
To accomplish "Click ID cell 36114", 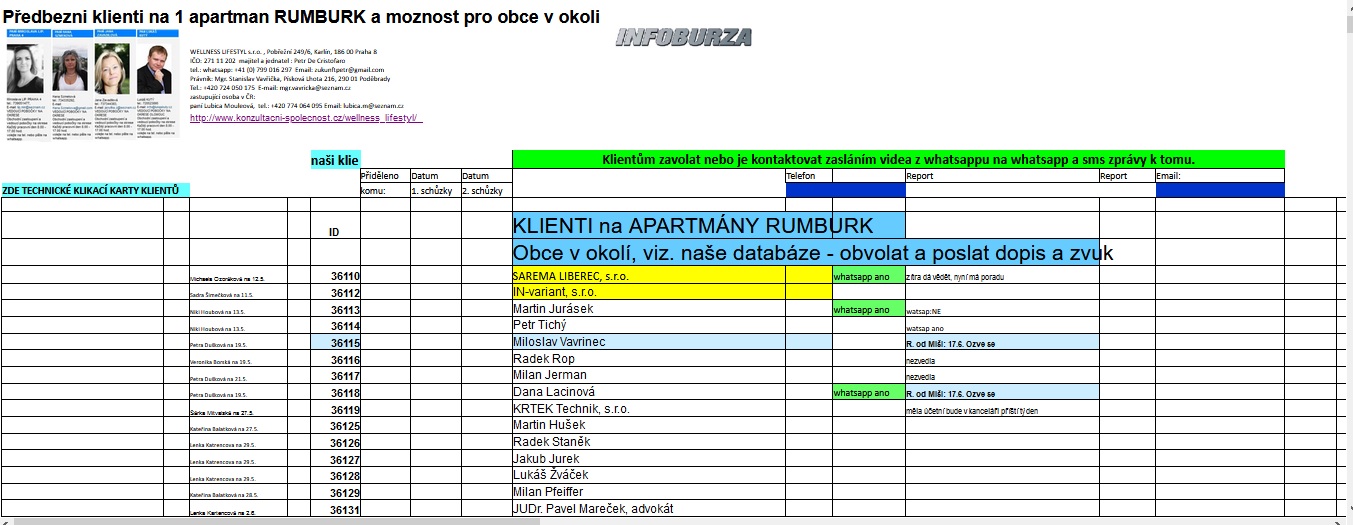I will (335, 326).
